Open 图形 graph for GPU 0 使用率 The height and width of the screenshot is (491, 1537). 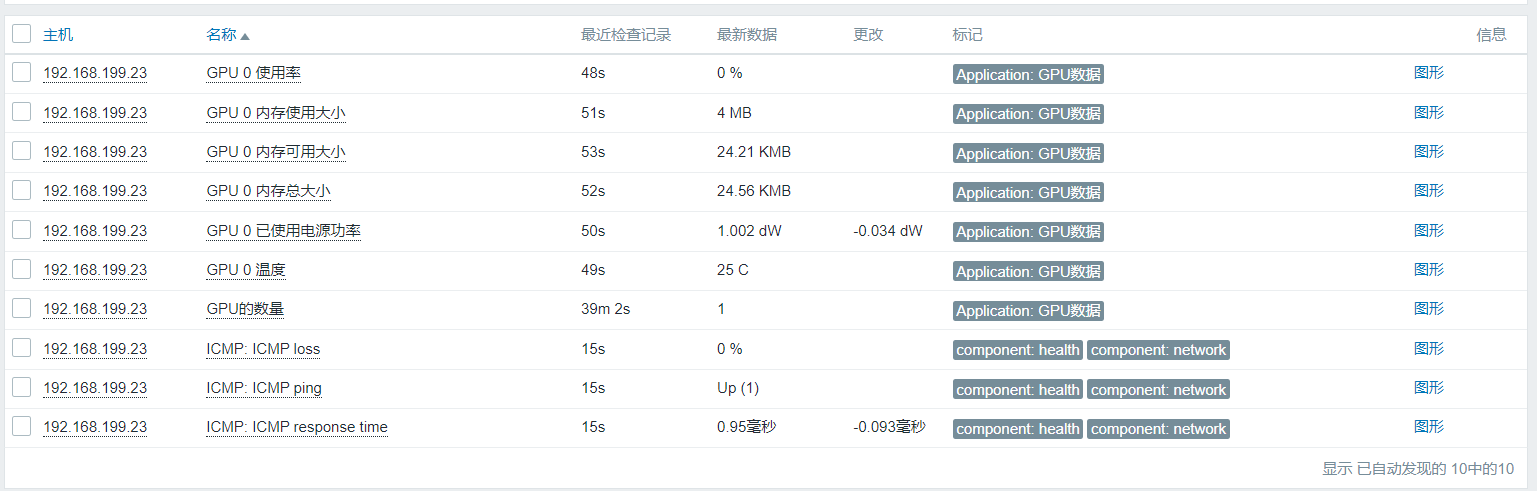1428,73
